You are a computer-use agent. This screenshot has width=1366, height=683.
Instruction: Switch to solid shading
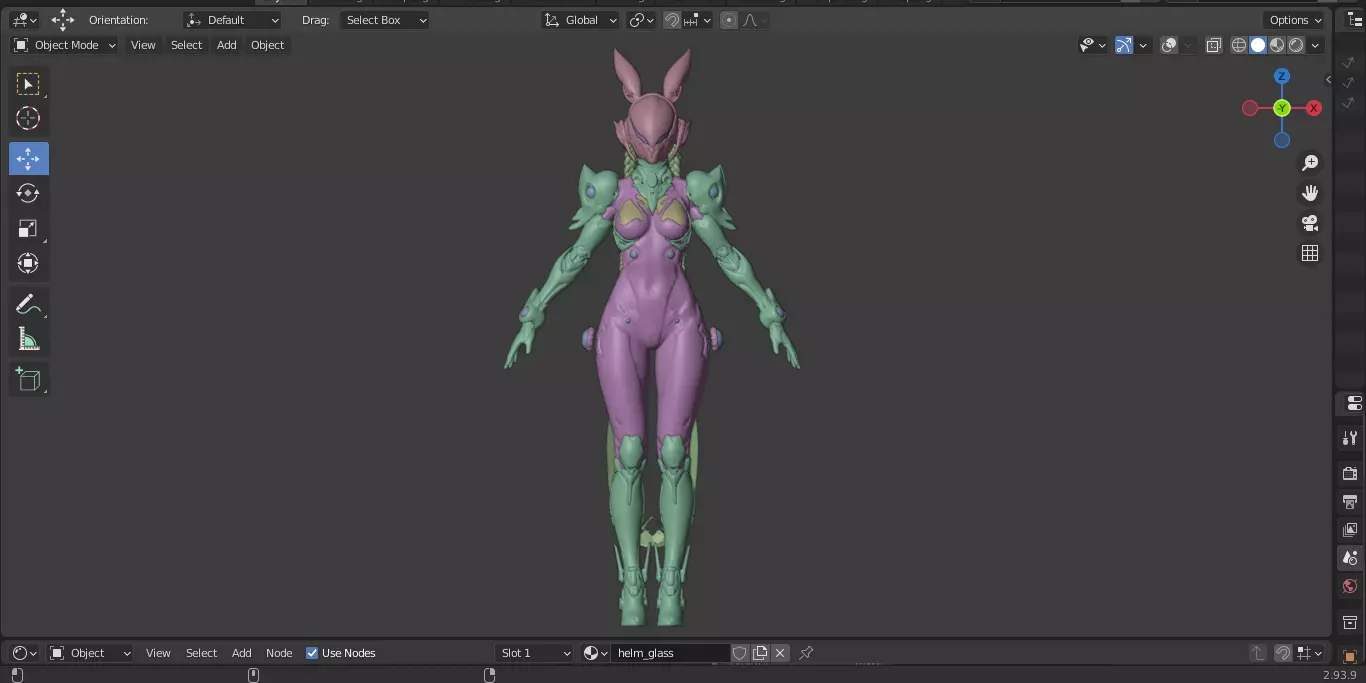pos(1258,45)
